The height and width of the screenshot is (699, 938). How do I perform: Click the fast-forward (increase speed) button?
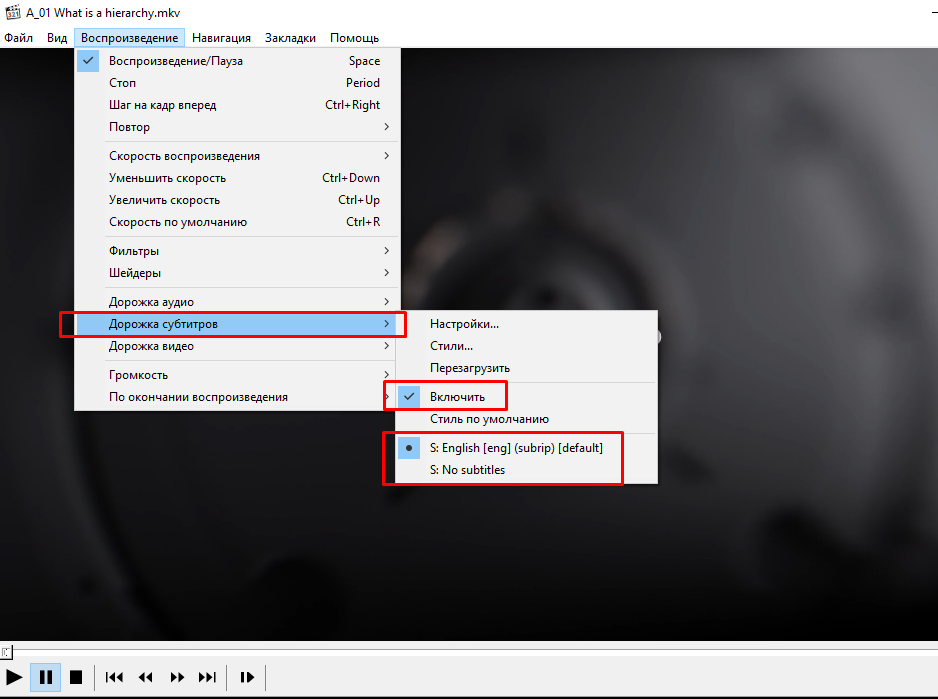pyautogui.click(x=177, y=677)
